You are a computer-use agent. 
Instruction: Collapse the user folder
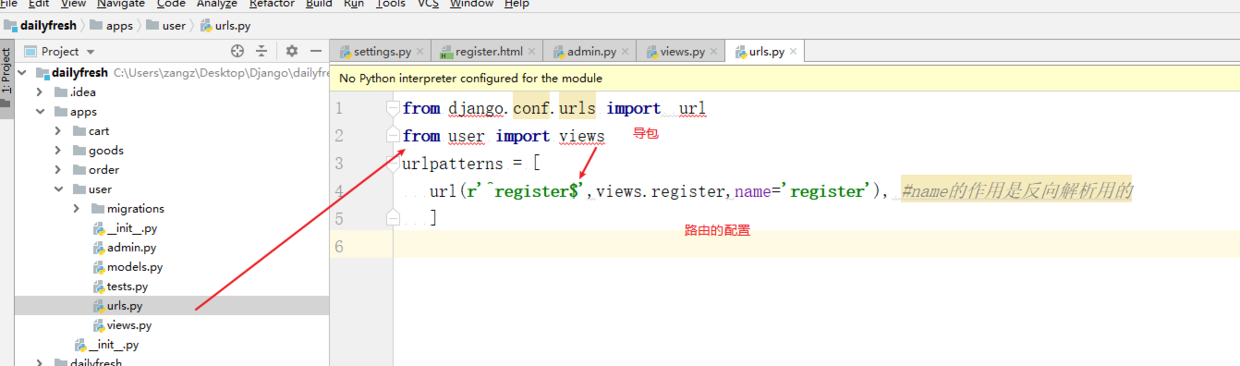[x=60, y=189]
